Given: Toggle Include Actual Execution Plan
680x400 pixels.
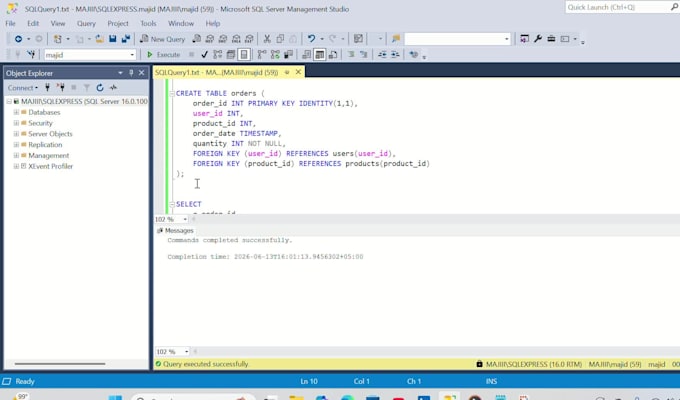Looking at the screenshot, I should tap(262, 55).
